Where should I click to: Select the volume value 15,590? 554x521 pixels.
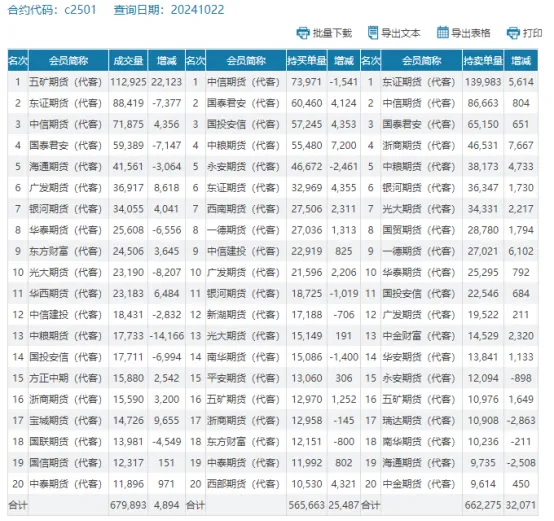[x=128, y=399]
